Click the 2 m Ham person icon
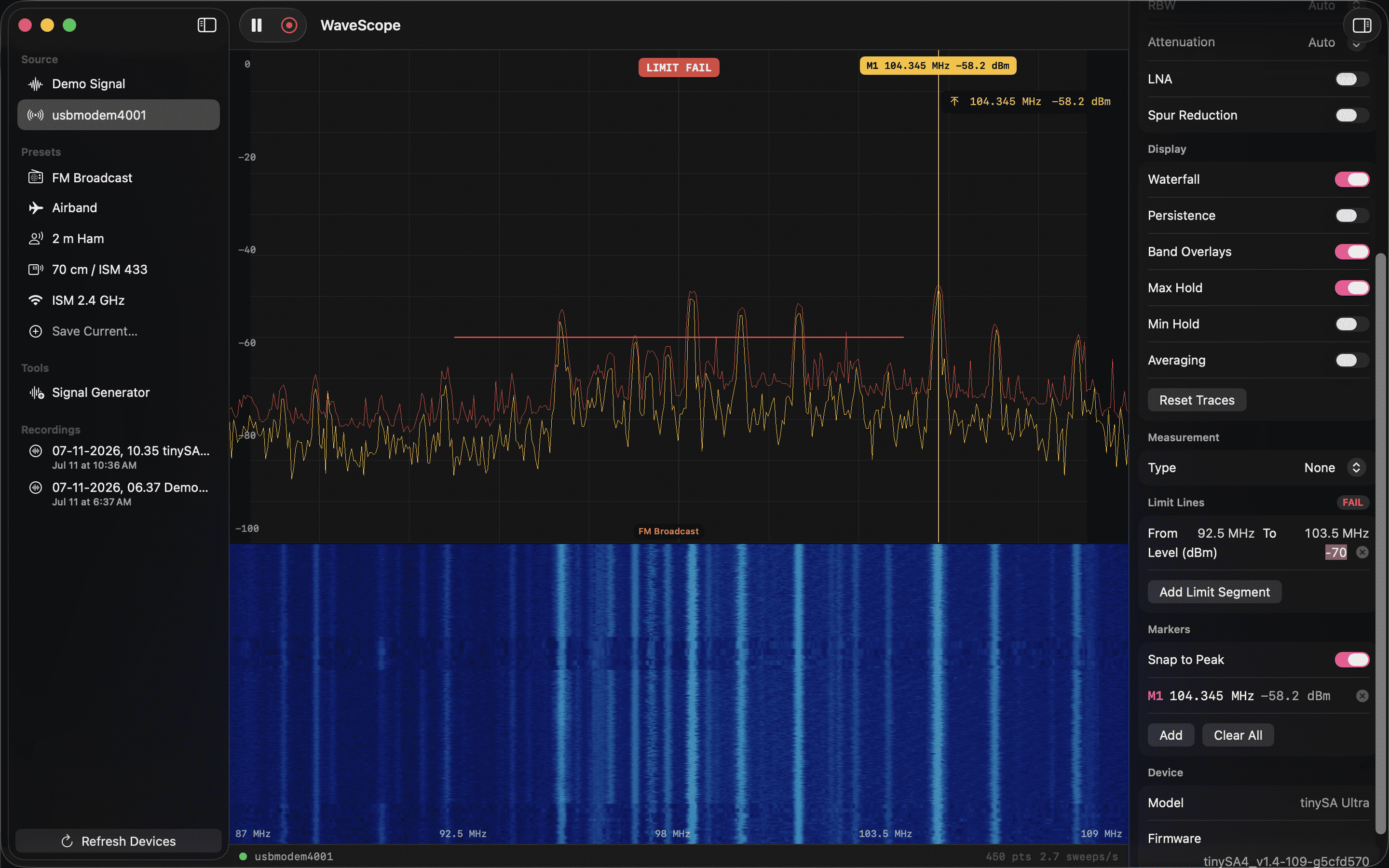 36,238
